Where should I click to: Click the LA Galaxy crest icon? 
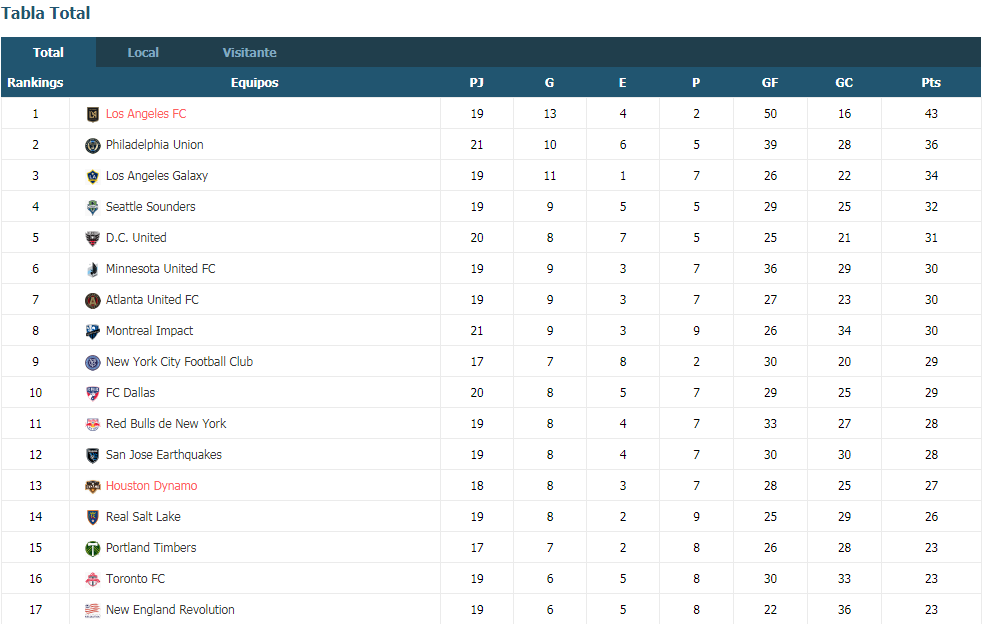pyautogui.click(x=93, y=176)
